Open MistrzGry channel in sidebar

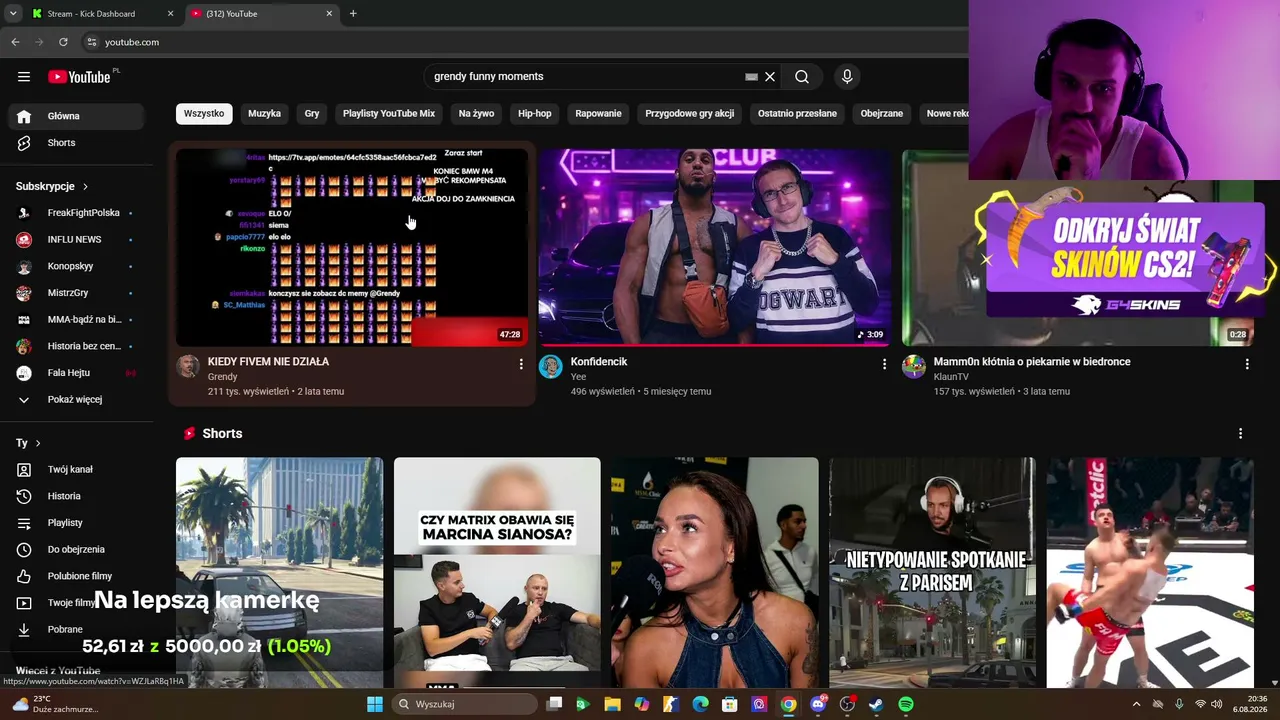click(78, 293)
